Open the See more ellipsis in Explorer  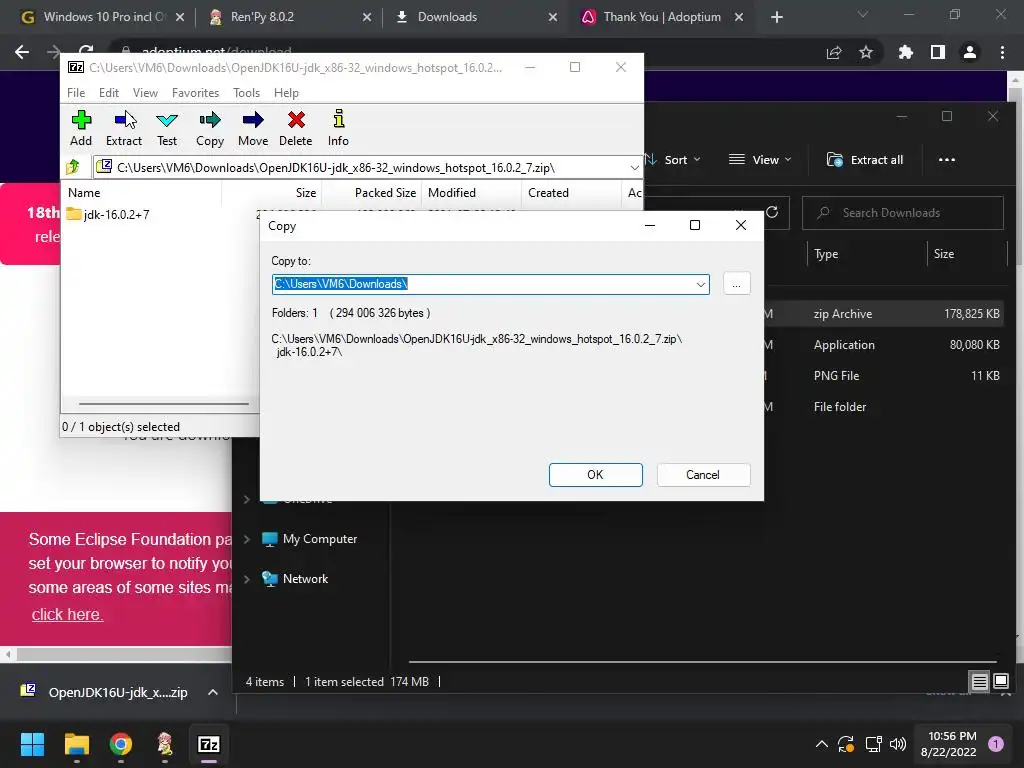[x=946, y=160]
